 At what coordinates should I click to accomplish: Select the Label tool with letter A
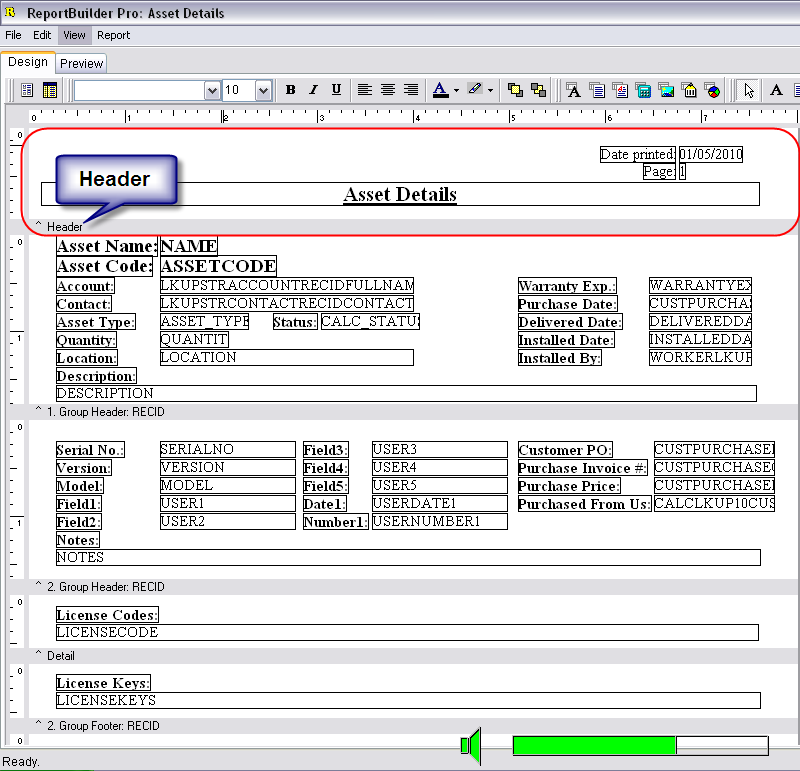[776, 90]
